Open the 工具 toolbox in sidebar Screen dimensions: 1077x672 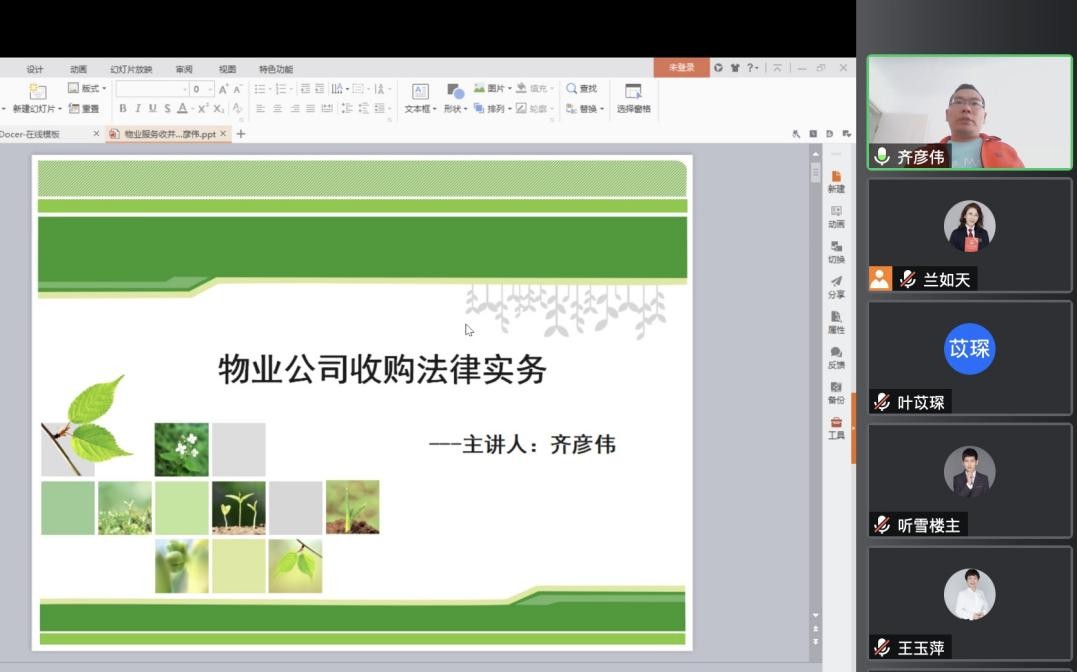click(836, 428)
